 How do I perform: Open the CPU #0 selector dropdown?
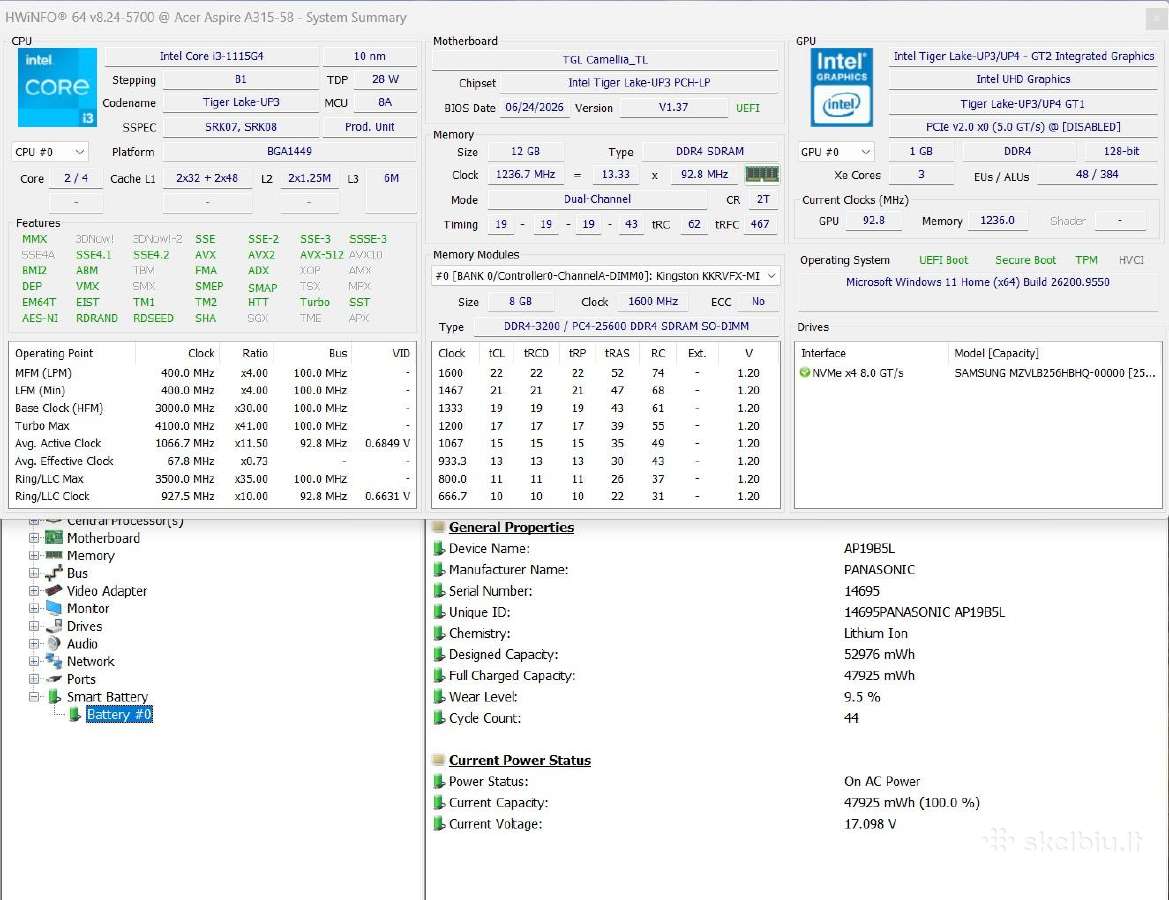(50, 152)
